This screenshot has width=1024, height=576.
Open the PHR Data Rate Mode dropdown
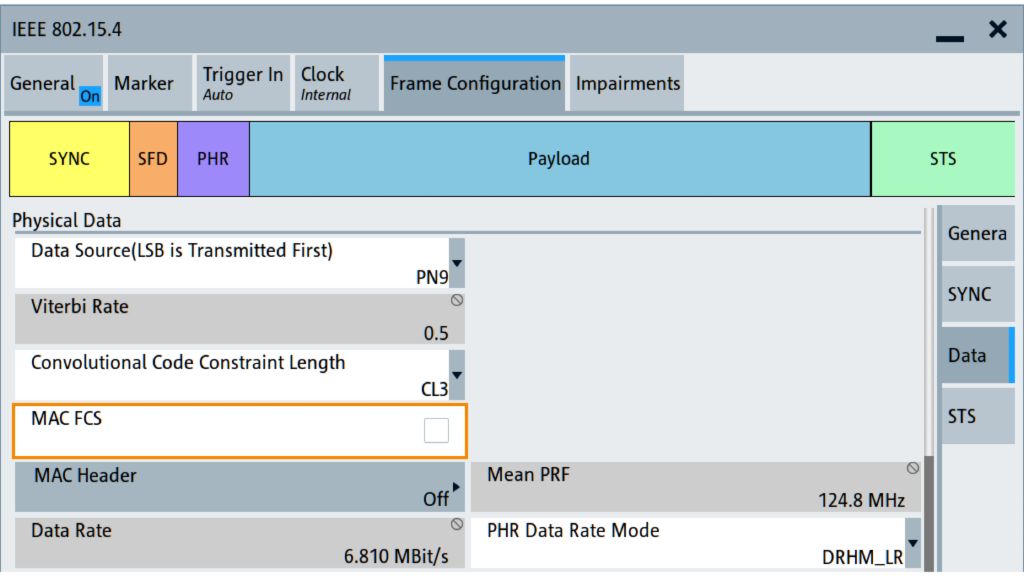[x=912, y=542]
